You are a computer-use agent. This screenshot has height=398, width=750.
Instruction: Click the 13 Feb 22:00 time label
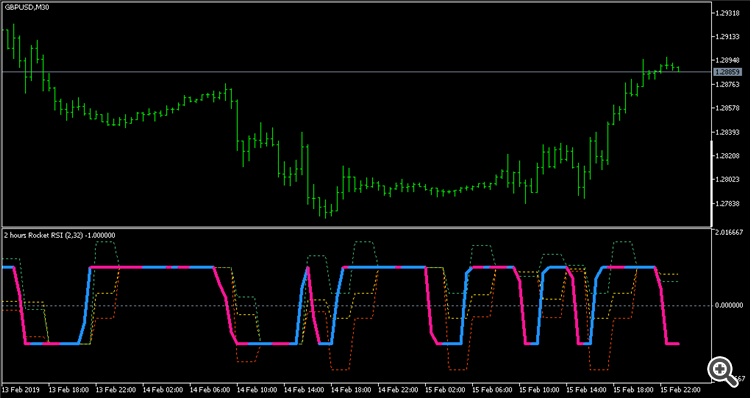point(116,390)
